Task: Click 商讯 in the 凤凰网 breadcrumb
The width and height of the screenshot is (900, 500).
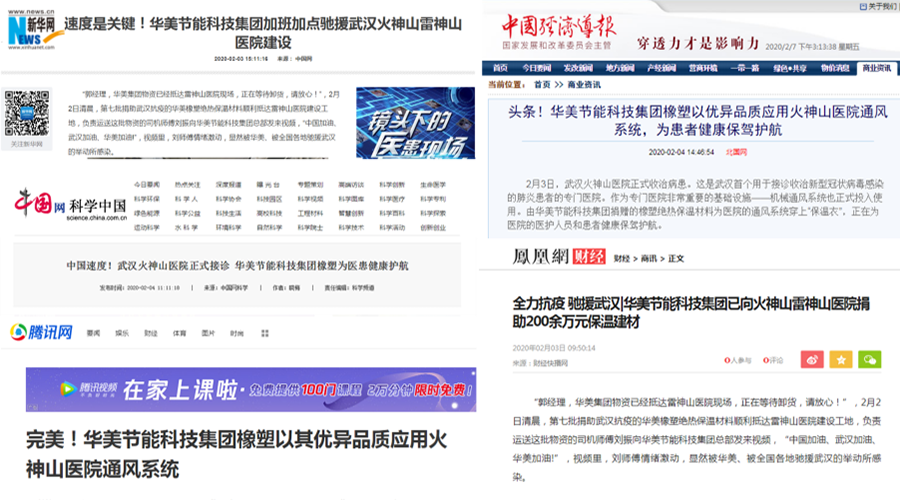Action: [649, 259]
